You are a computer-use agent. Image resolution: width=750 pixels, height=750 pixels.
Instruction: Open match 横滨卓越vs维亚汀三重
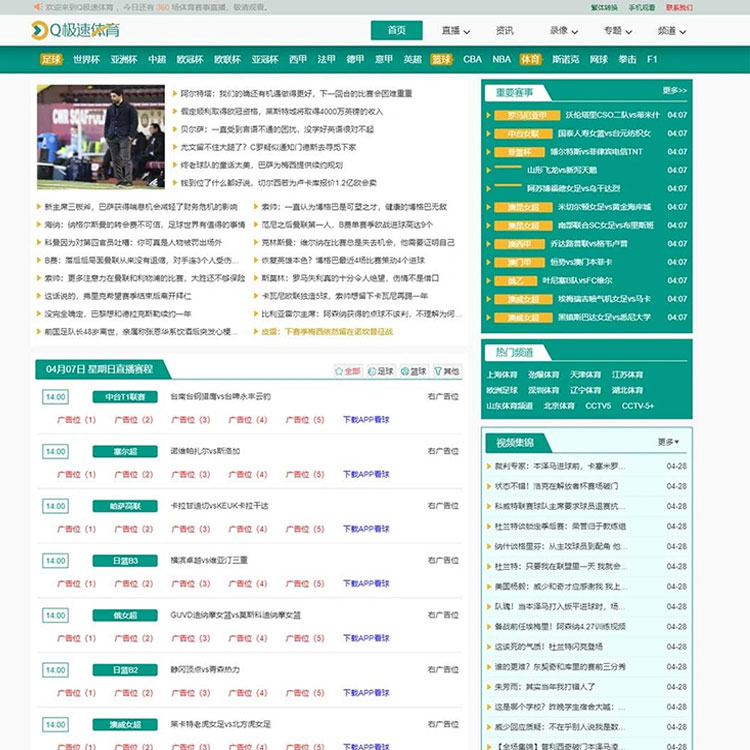tap(209, 560)
